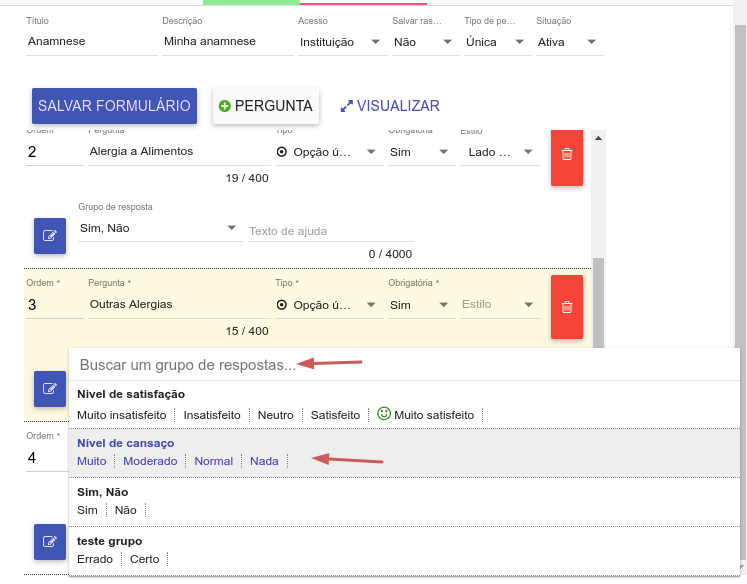This screenshot has width=747, height=584.
Task: Click Muito insatisfeito option text
Action: point(121,415)
